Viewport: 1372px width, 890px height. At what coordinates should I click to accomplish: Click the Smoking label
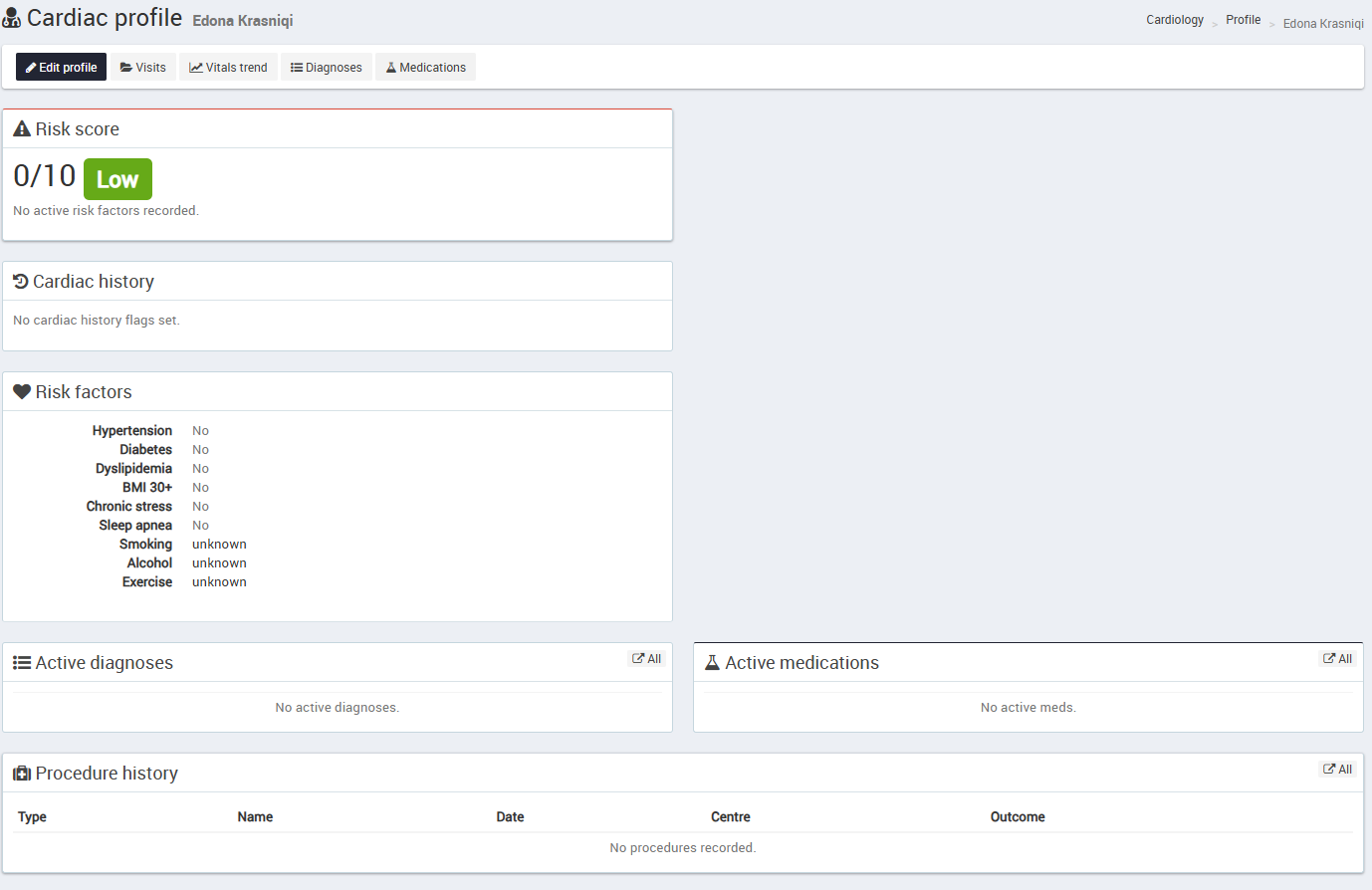146,544
